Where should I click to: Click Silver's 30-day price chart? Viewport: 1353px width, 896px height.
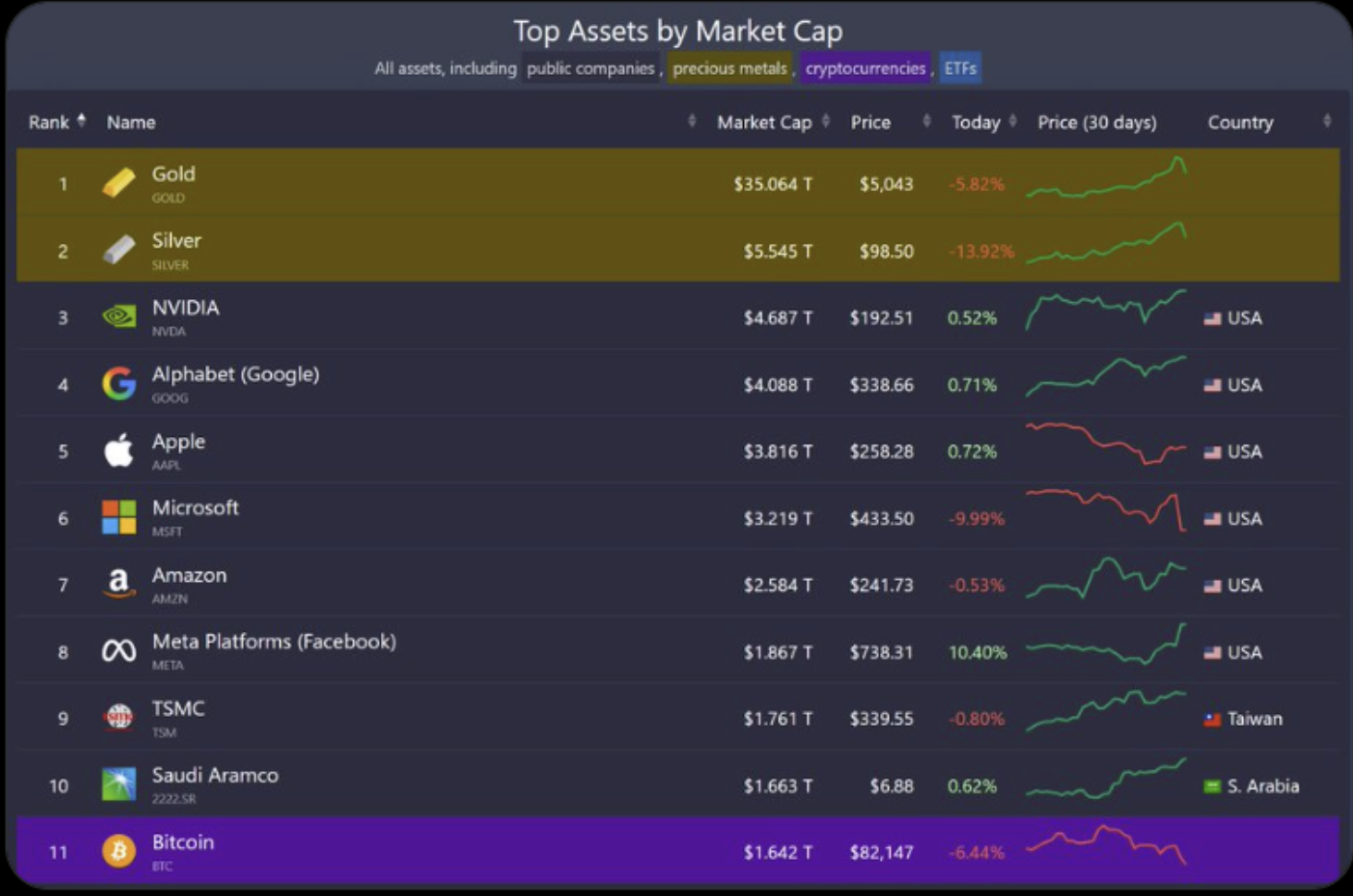point(1106,243)
